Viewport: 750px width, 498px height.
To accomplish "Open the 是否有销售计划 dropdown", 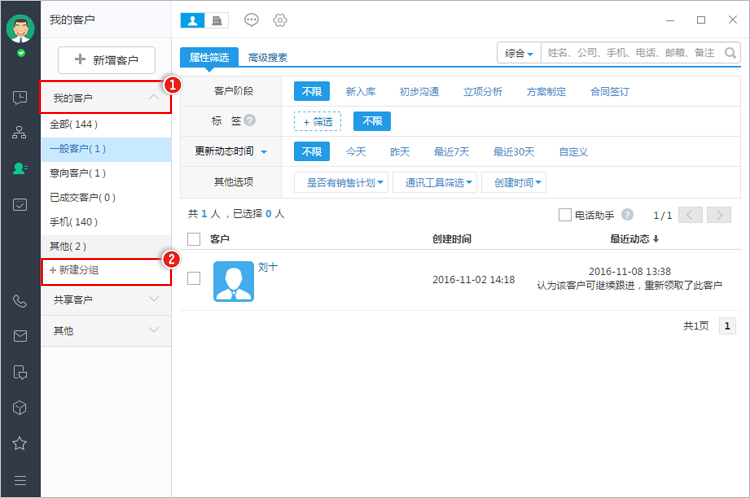I will point(341,182).
